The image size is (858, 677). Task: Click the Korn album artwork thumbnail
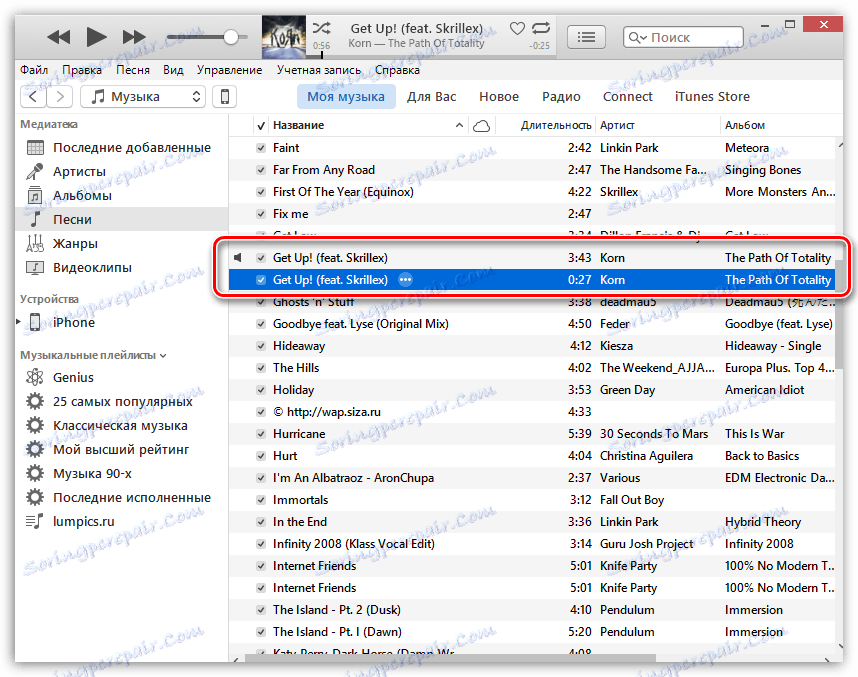(283, 37)
